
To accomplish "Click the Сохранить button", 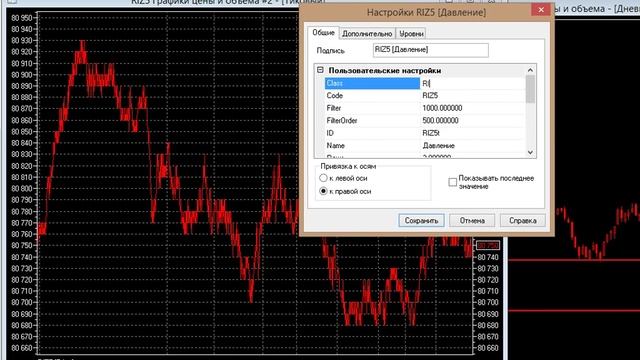I will tap(421, 220).
